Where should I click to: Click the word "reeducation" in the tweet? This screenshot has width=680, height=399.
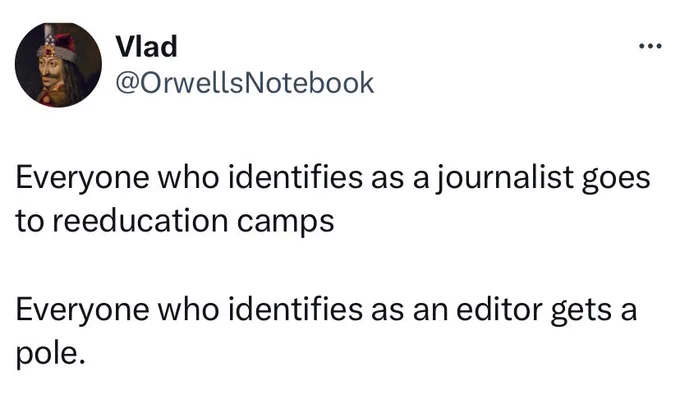point(141,221)
